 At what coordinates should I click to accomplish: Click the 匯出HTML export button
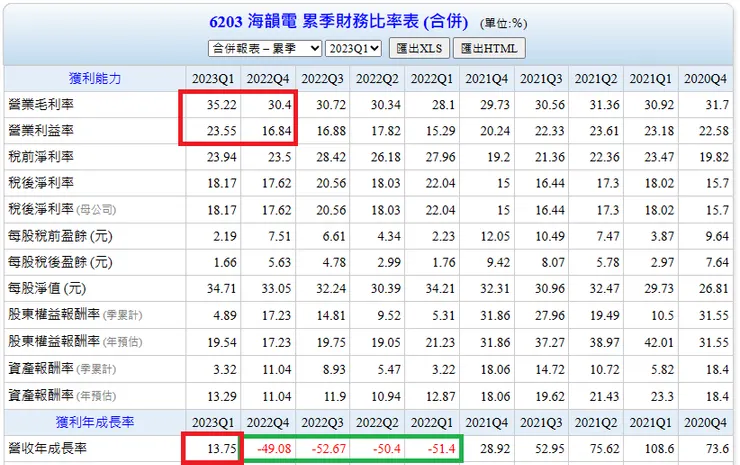pos(489,48)
